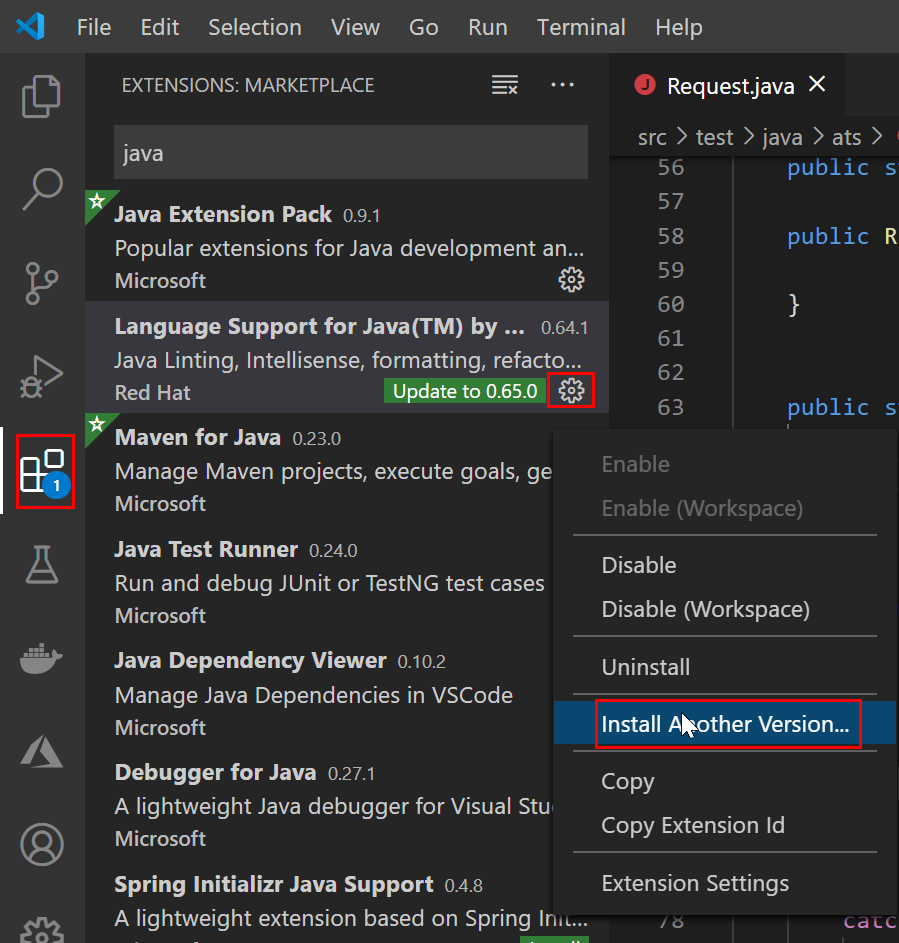Open the Terminal menu
Image resolution: width=899 pixels, height=943 pixels.
(x=581, y=27)
